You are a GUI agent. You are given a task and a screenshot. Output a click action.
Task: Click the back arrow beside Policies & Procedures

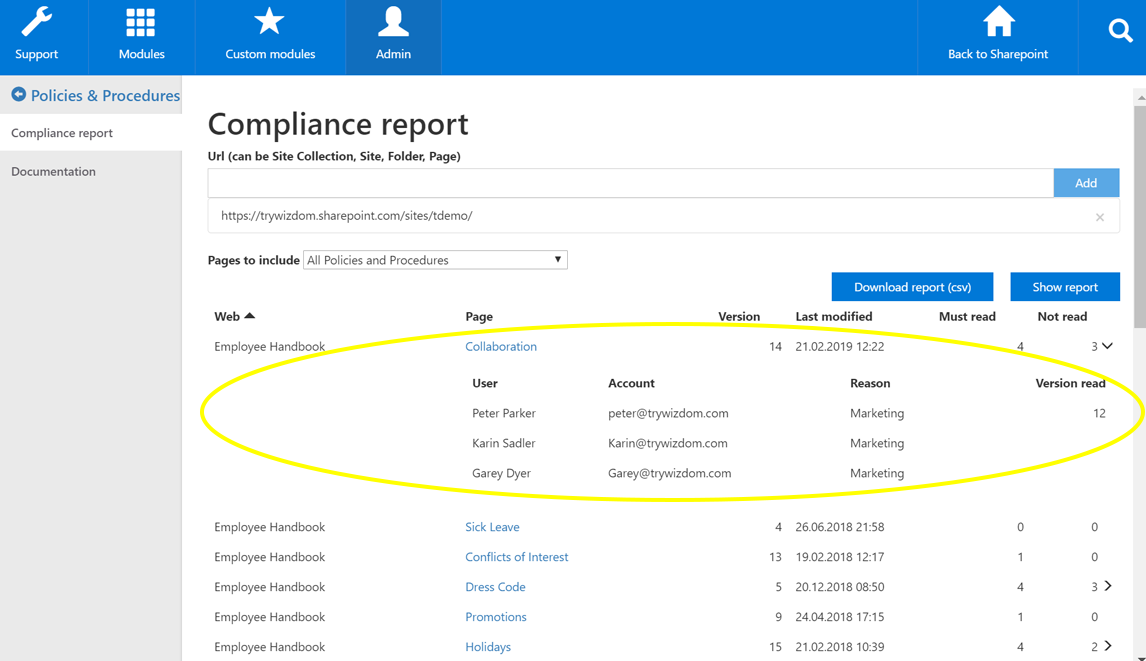(18, 95)
